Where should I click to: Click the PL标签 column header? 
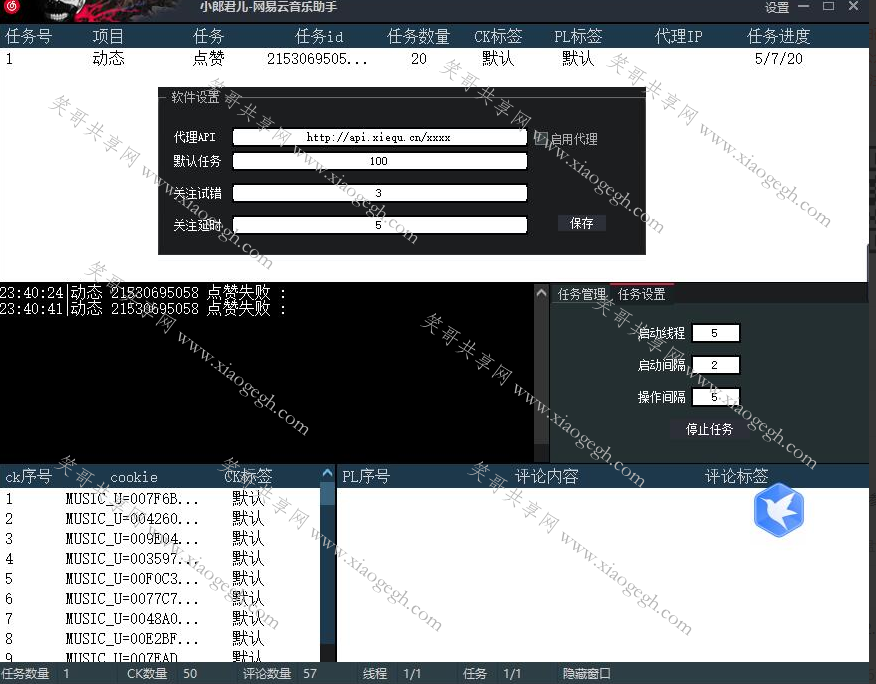pos(578,36)
